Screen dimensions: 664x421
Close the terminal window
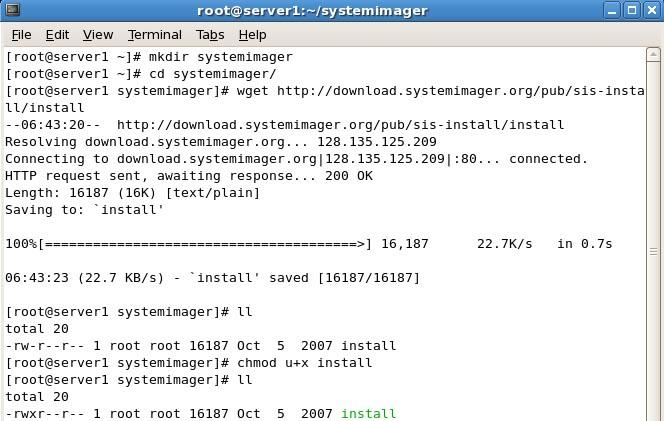pyautogui.click(x=653, y=10)
